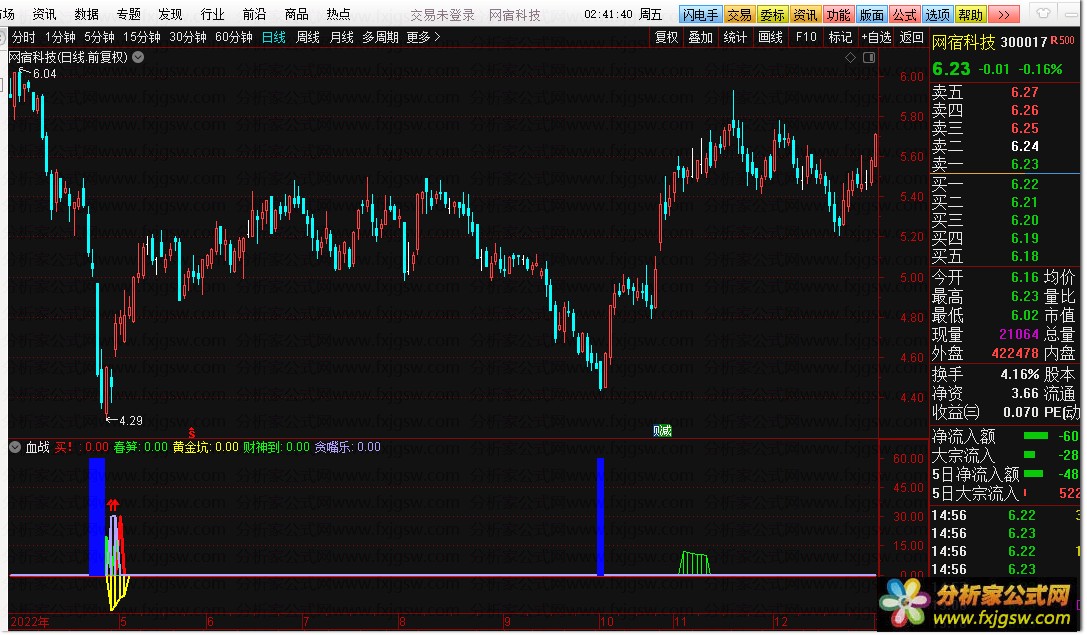Viewport: 1087px width, 635px height.
Task: Click stock name 网宿科技 in quote panel
Action: tap(964, 43)
